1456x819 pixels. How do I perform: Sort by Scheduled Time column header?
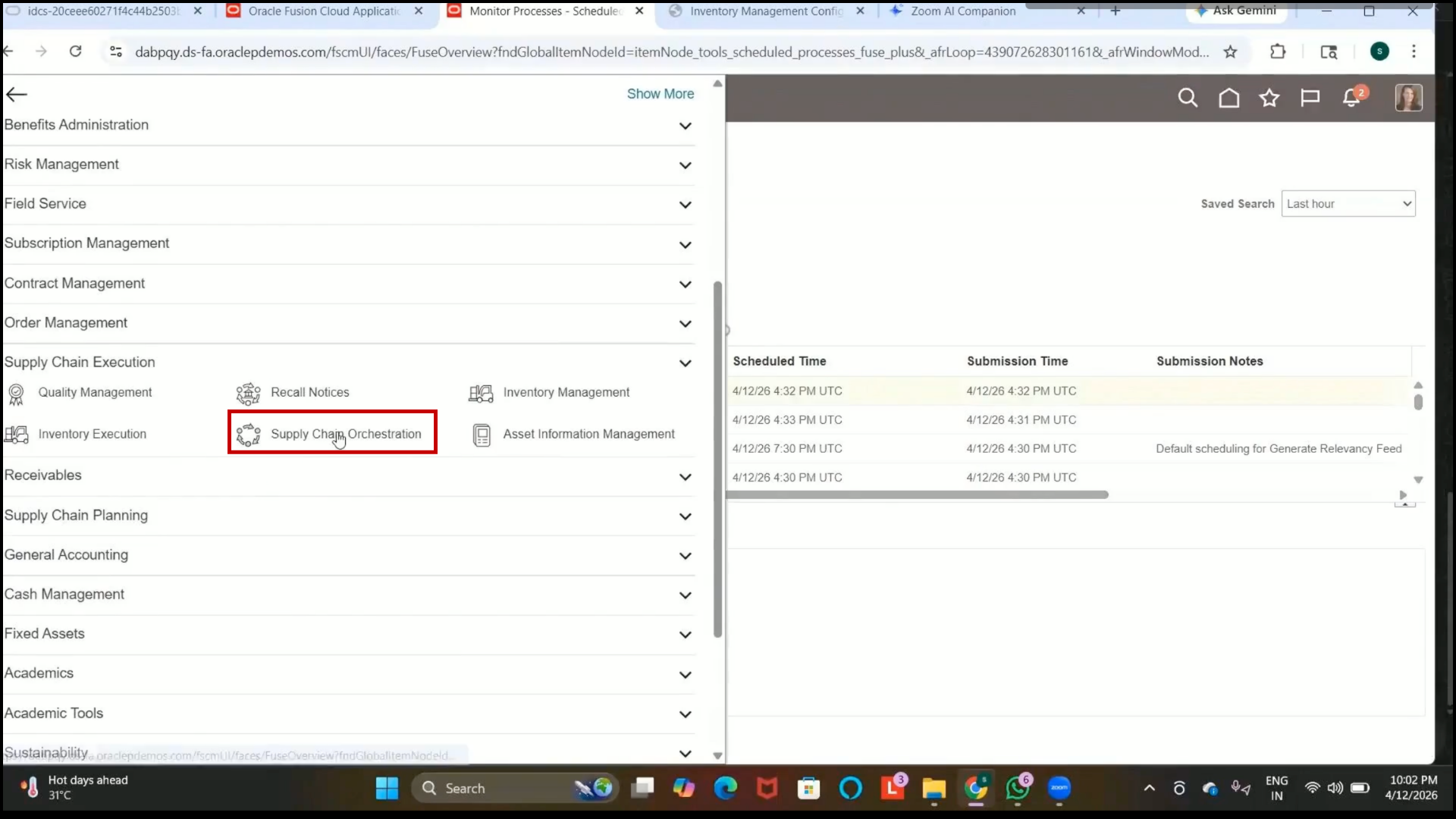click(x=779, y=361)
